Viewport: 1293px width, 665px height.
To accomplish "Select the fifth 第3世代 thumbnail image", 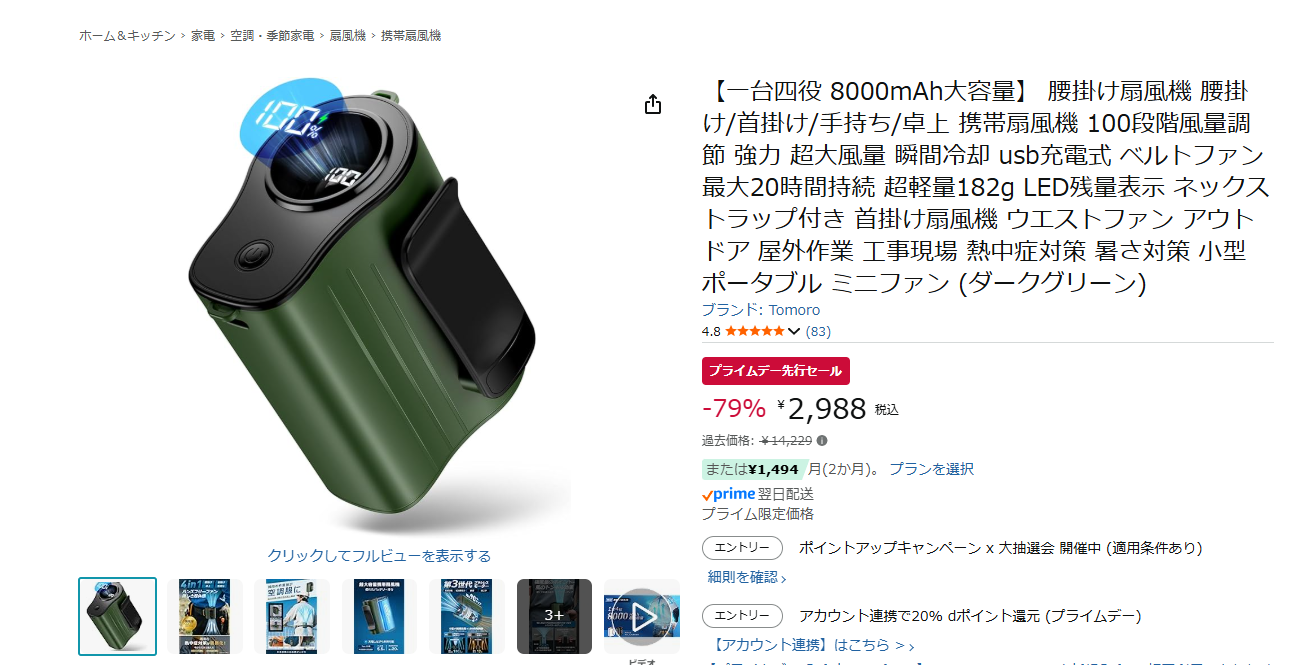I will coord(467,616).
